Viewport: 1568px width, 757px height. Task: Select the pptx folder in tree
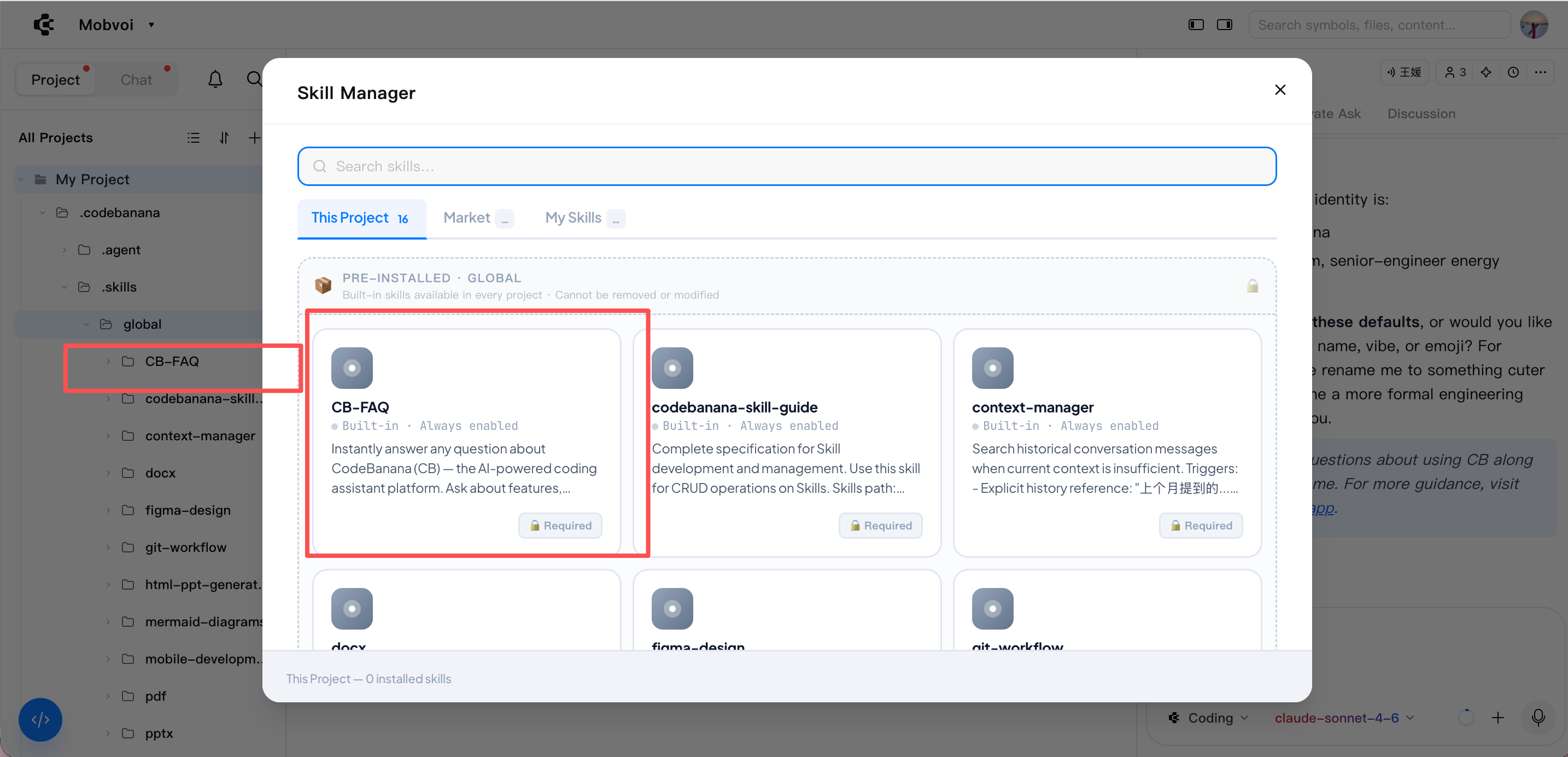click(x=159, y=733)
